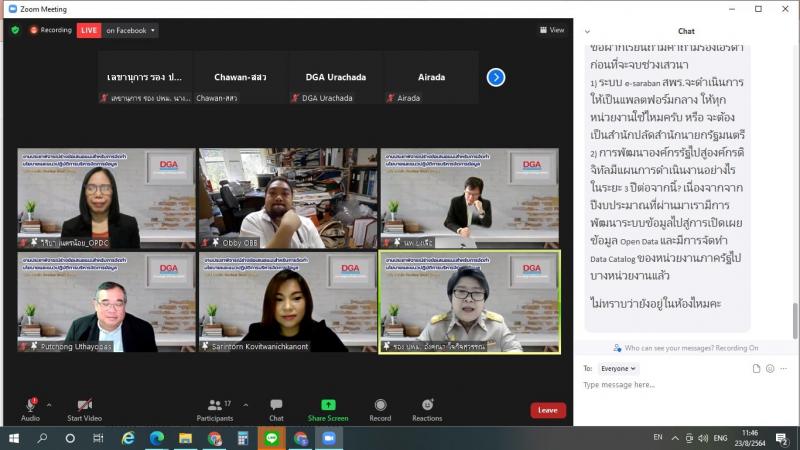This screenshot has width=800, height=450.
Task: Open Windows taskbar search
Action: click(x=42, y=438)
